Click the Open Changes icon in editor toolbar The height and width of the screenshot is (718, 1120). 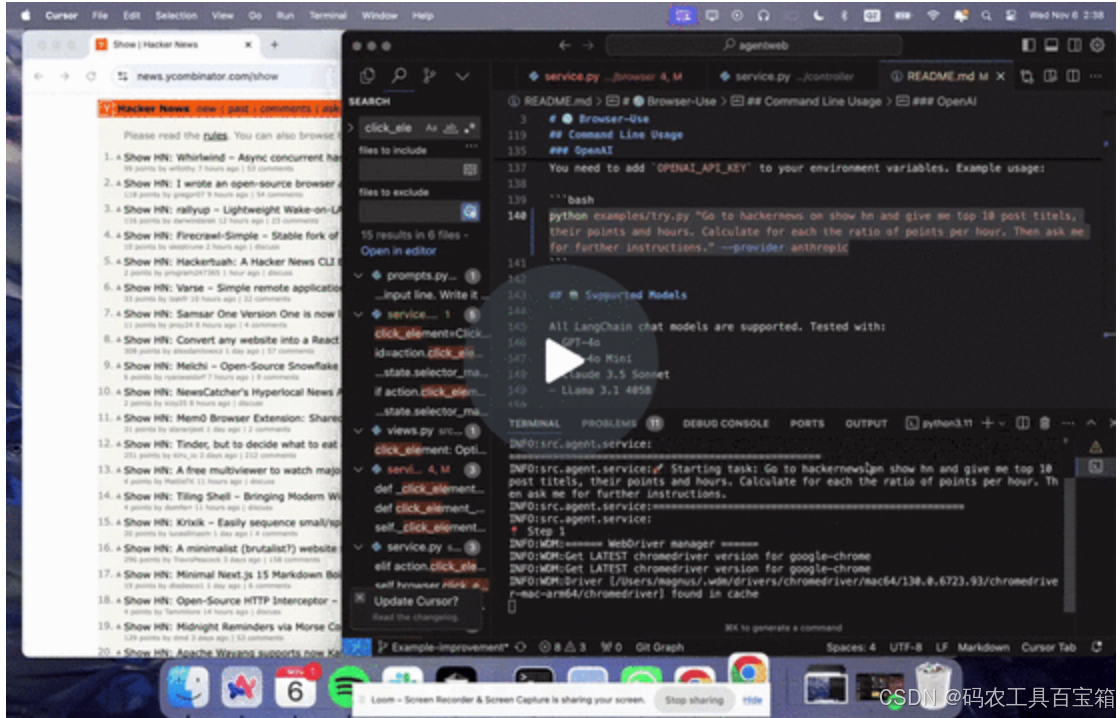[1026, 76]
